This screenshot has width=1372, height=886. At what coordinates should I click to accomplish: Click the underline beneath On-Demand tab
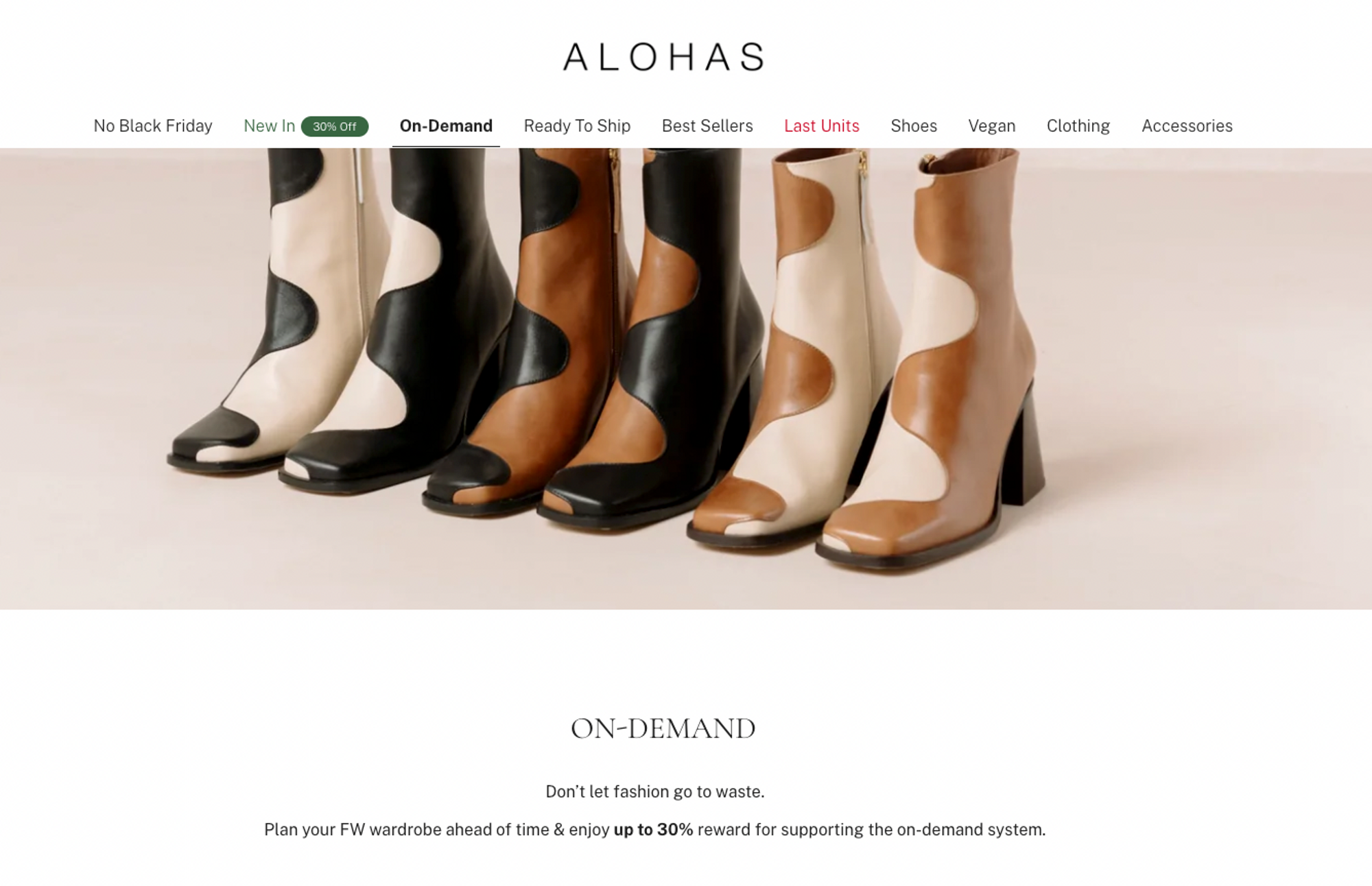point(446,146)
